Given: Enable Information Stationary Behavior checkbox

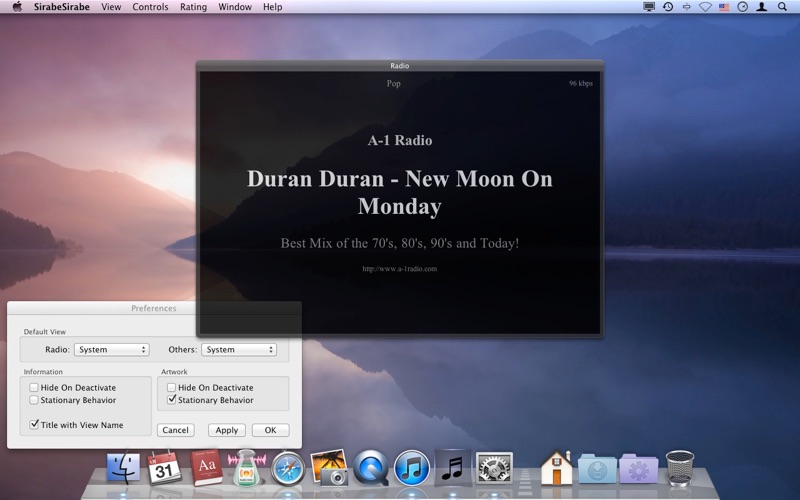Looking at the screenshot, I should pyautogui.click(x=34, y=400).
